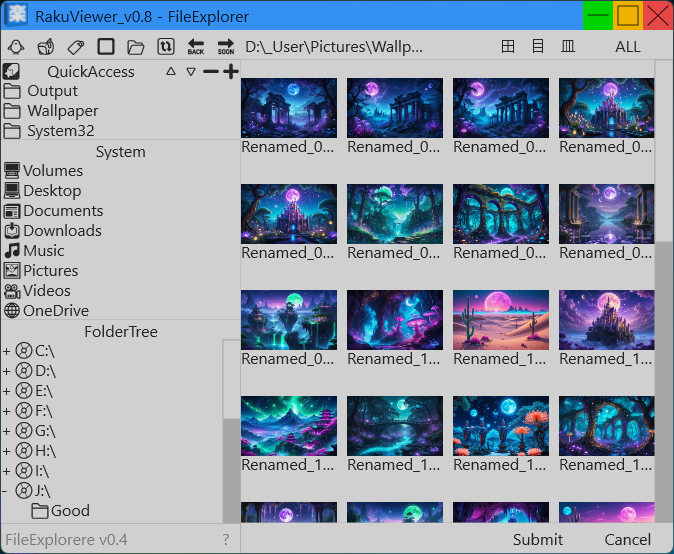This screenshot has height=554, width=674.
Task: Click the Cancel button
Action: click(x=628, y=540)
